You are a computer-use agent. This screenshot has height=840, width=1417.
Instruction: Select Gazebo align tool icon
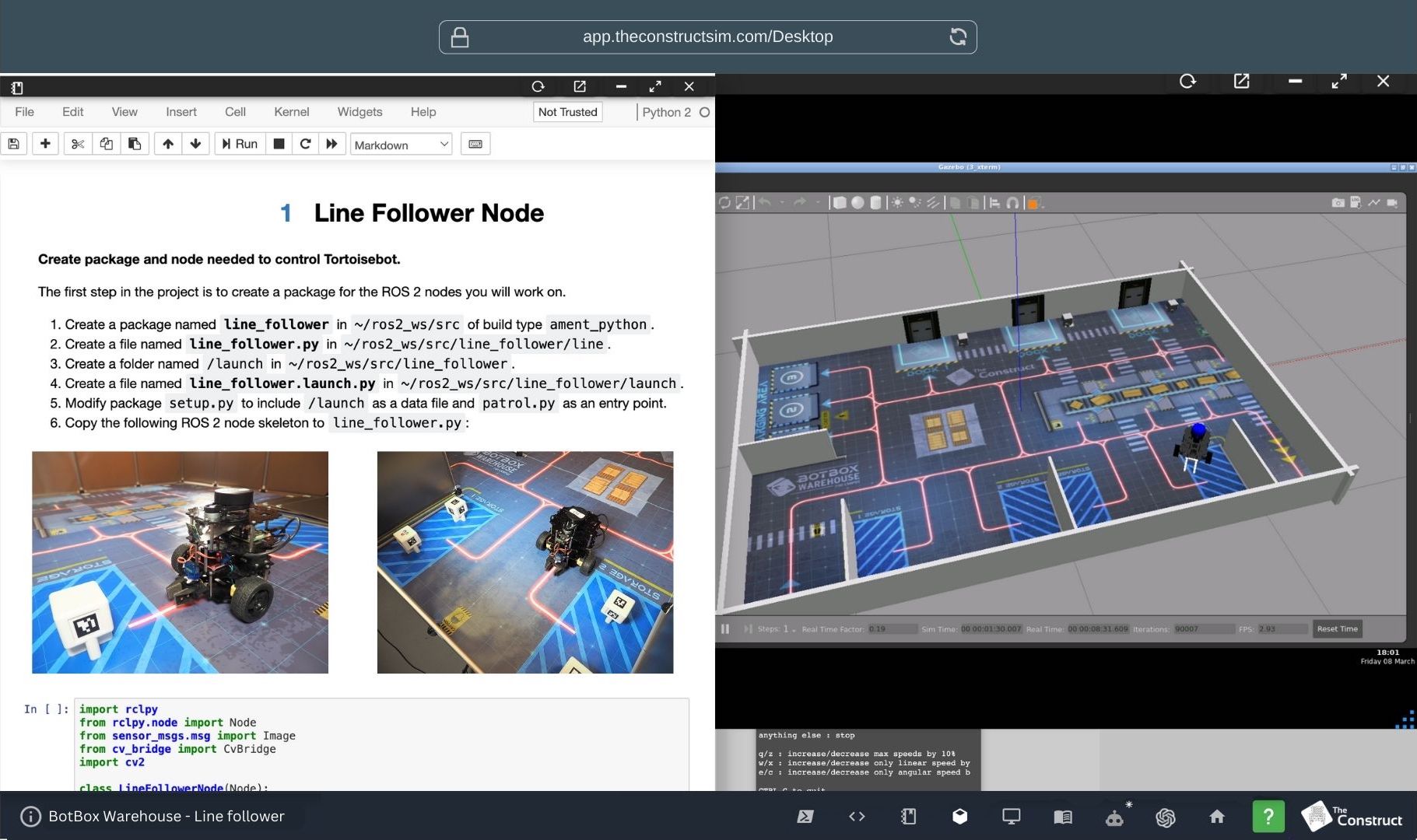coord(994,203)
